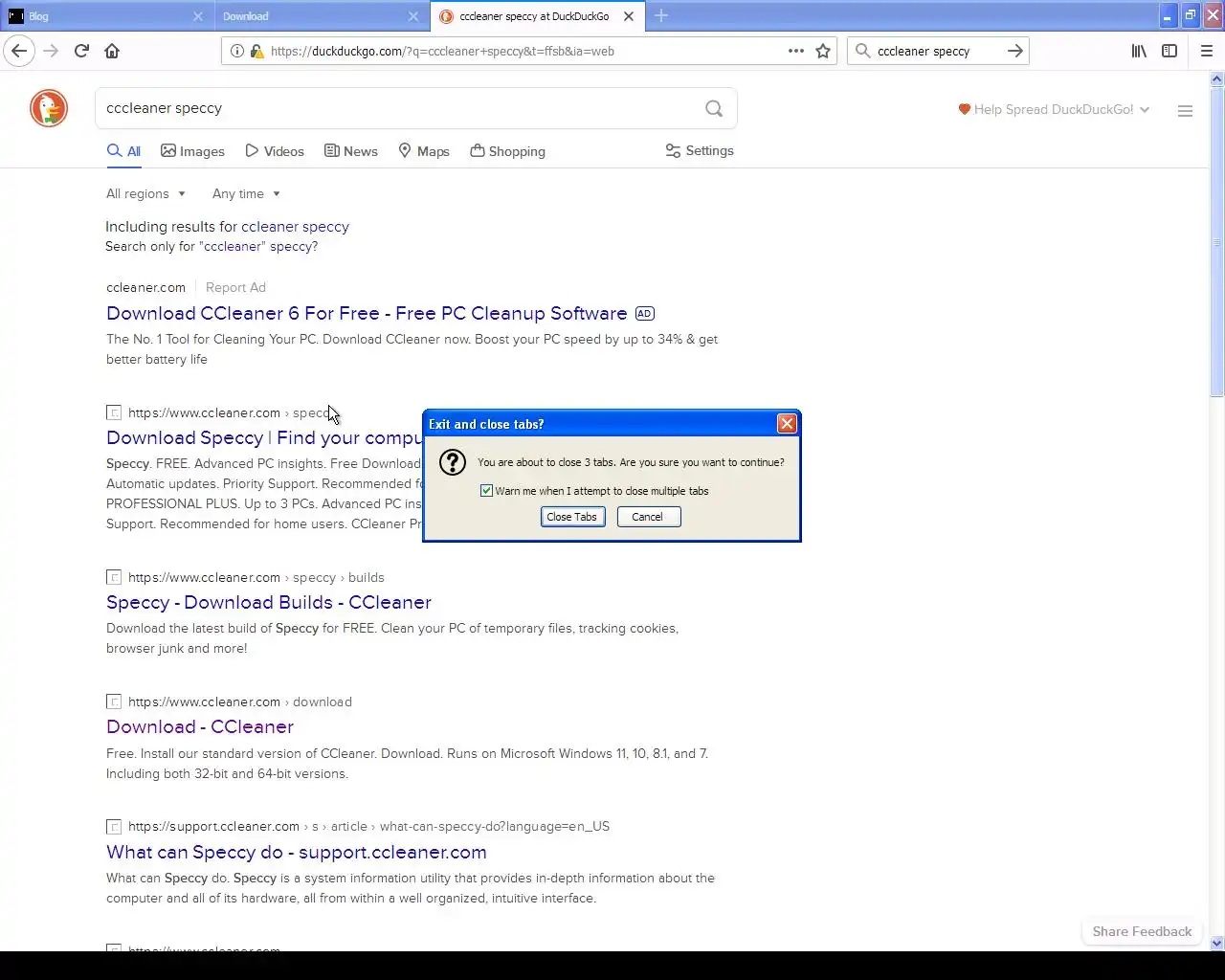Close the ccleaner speccy DuckDuckGo tab
This screenshot has height=980, width=1225.
(x=629, y=16)
